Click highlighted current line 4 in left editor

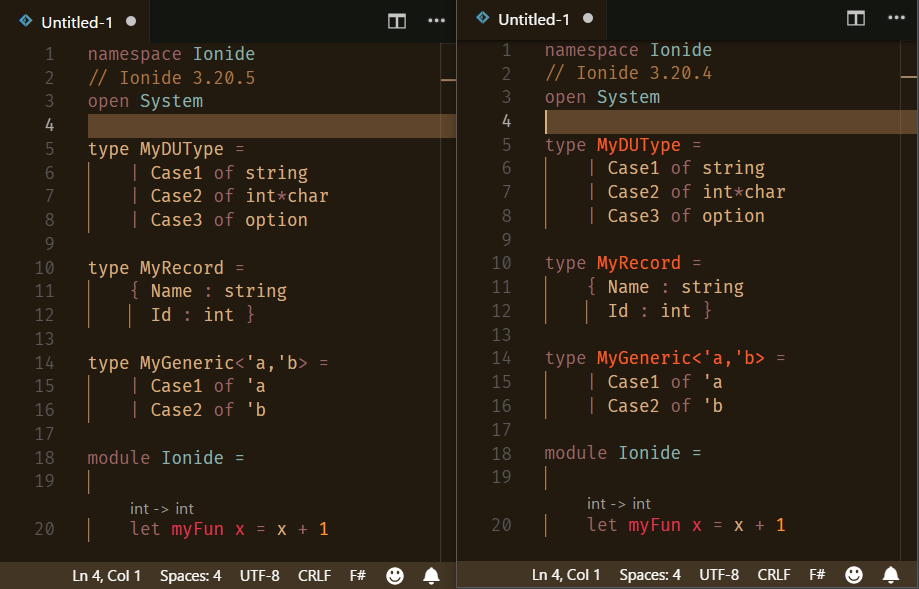pos(272,125)
